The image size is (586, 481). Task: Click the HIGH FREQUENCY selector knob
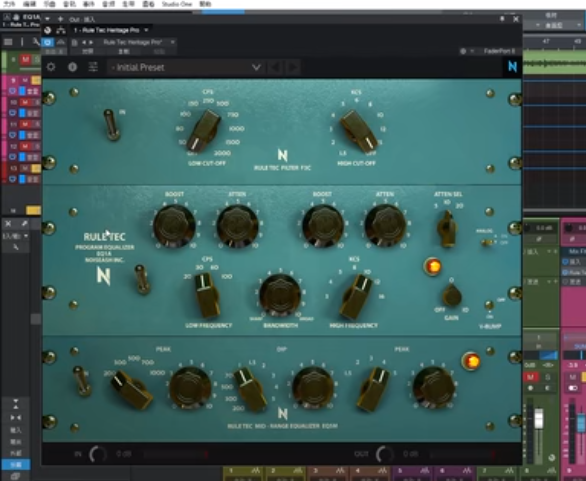356,297
